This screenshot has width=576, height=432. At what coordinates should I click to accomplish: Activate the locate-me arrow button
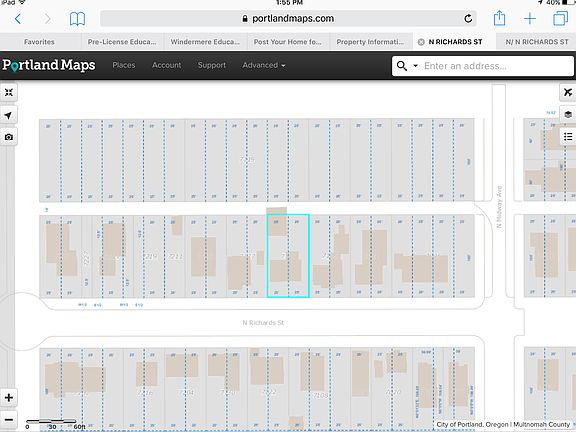[8, 115]
